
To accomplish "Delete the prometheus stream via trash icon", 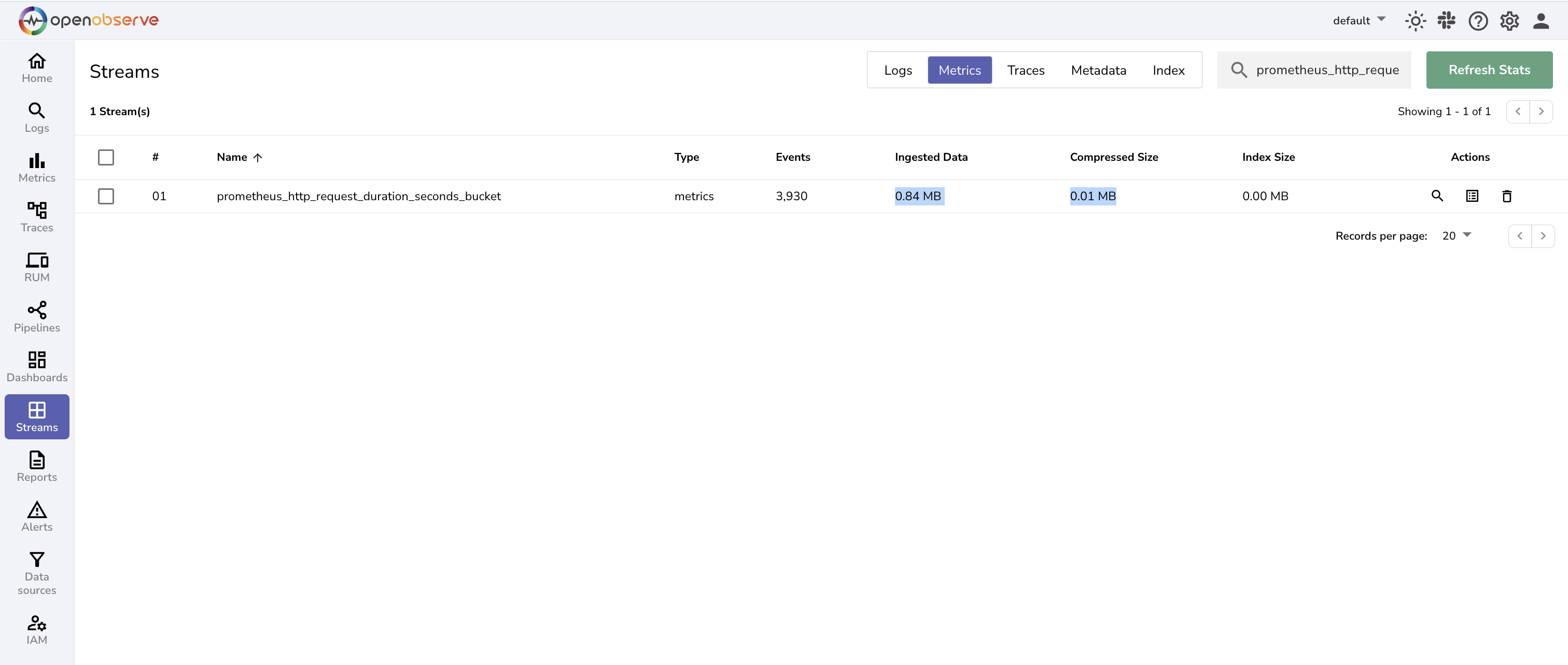I will tap(1506, 196).
